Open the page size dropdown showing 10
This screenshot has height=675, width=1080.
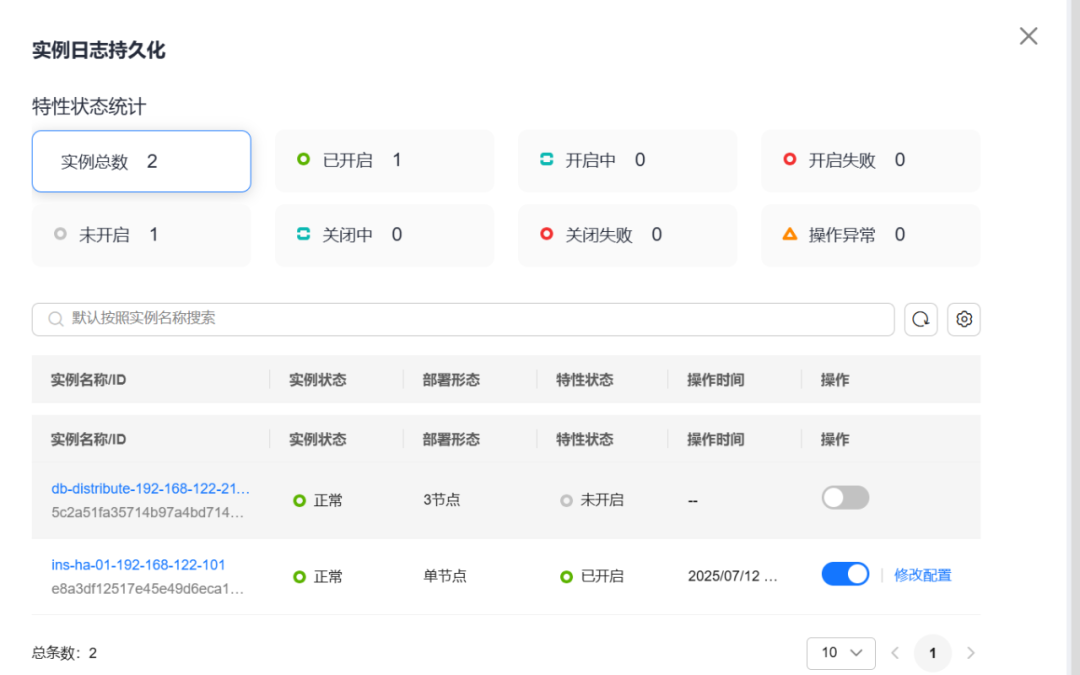point(841,653)
